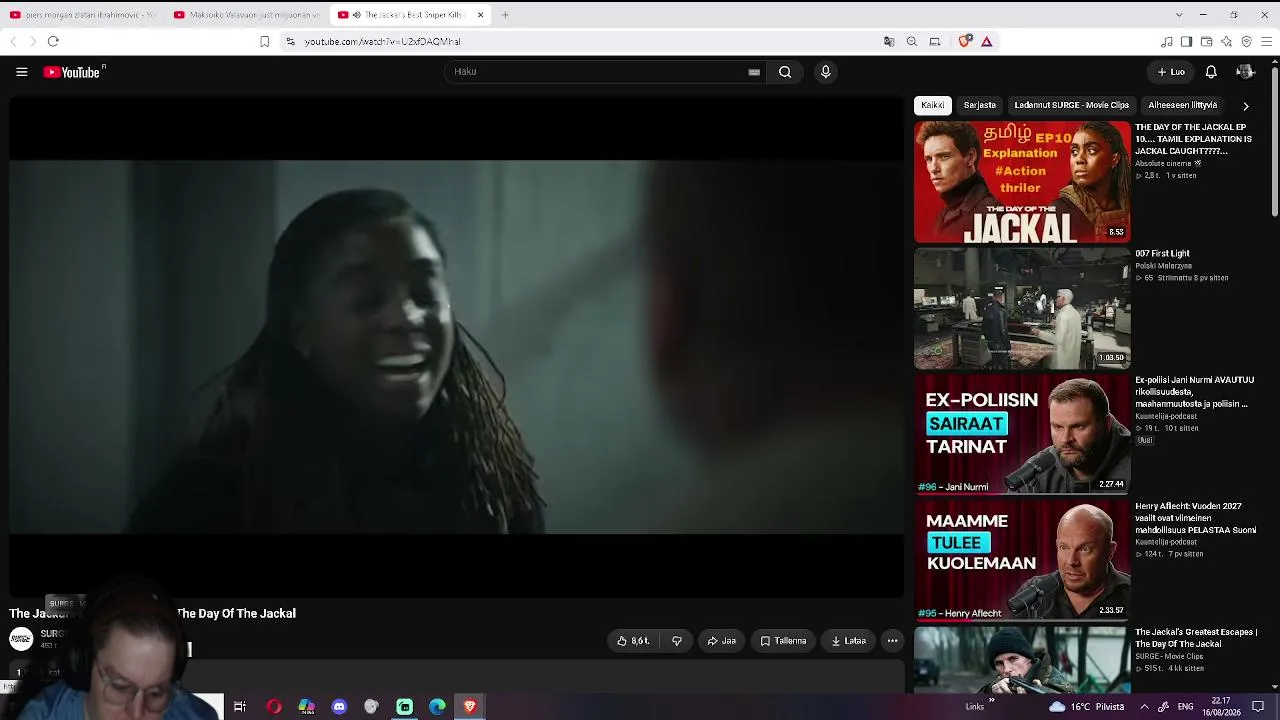Open Brave Shields lion icon
The height and width of the screenshot is (720, 1280).
pos(964,42)
